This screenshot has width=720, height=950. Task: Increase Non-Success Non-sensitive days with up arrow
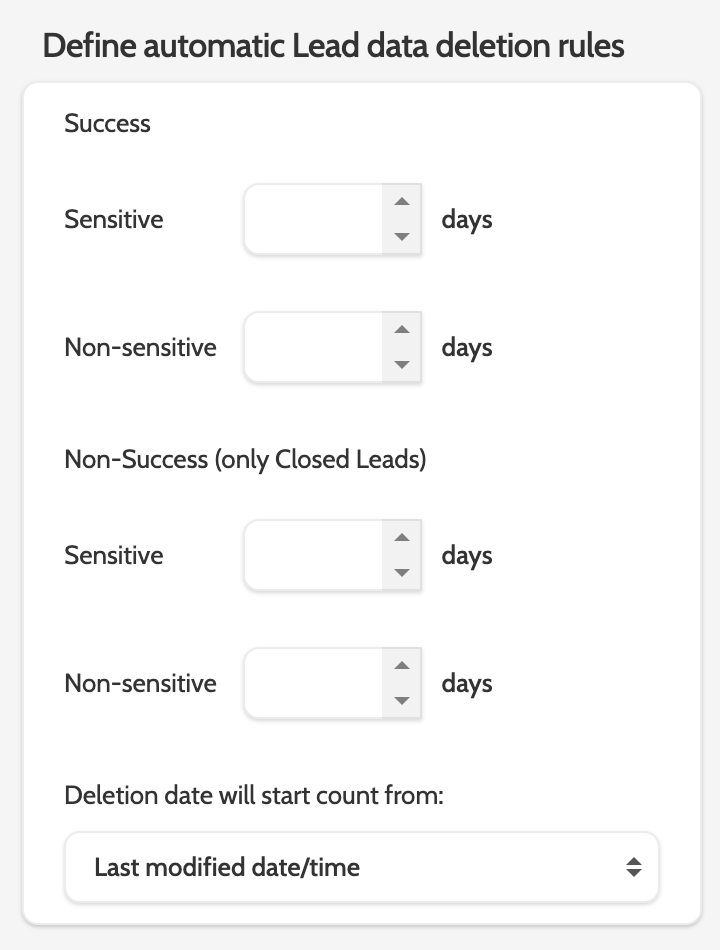tap(402, 666)
